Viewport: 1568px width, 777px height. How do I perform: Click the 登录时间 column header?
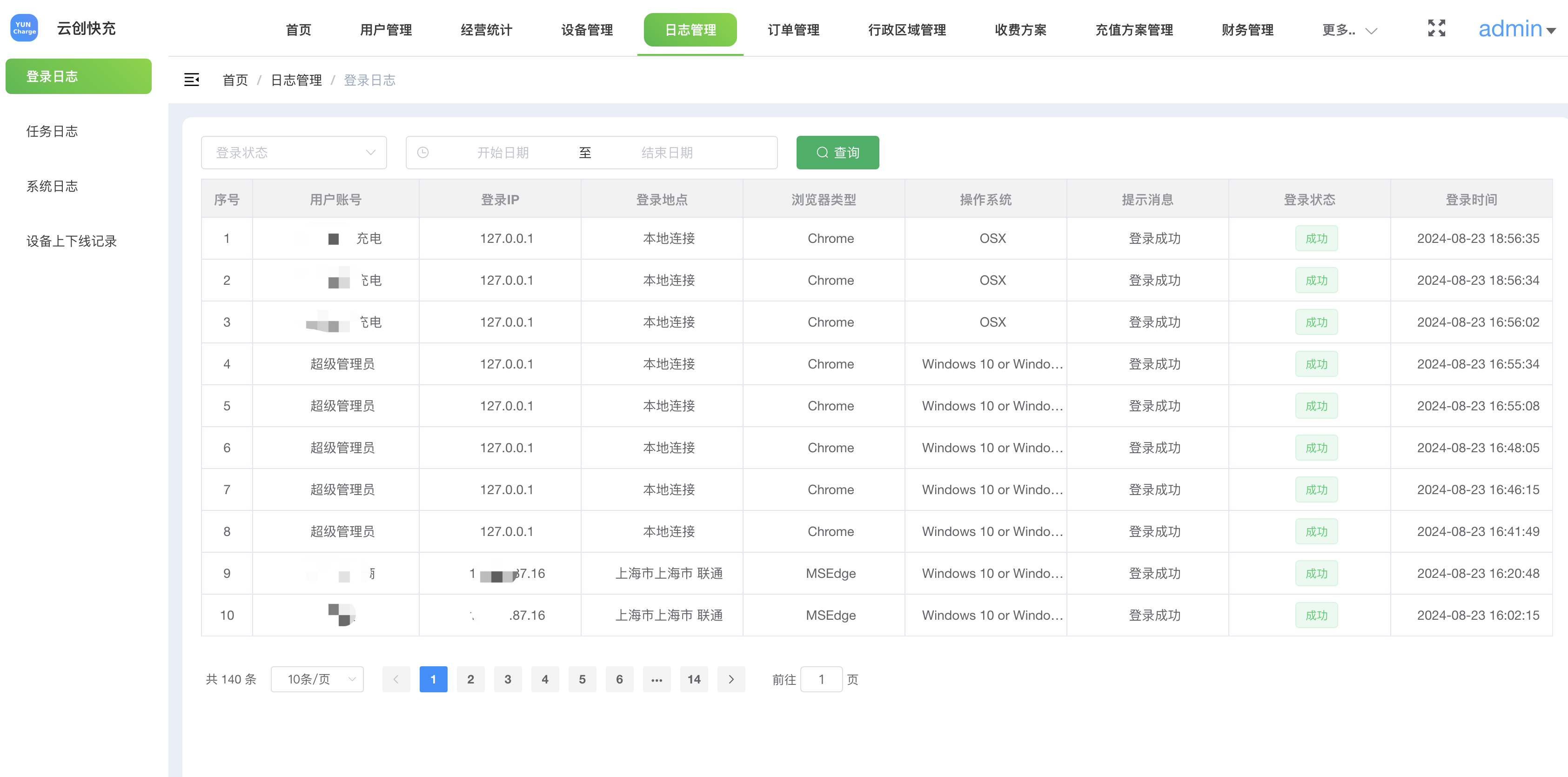click(1471, 200)
